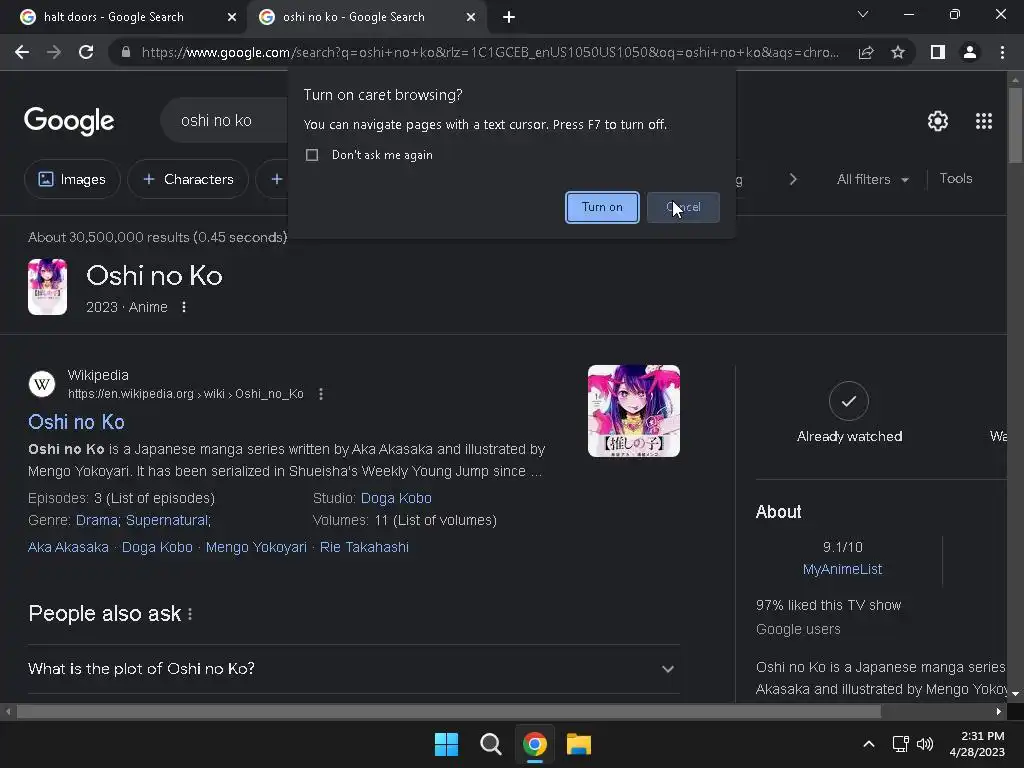Bookmark this tab with the star
Viewport: 1024px width, 768px height.
point(898,52)
